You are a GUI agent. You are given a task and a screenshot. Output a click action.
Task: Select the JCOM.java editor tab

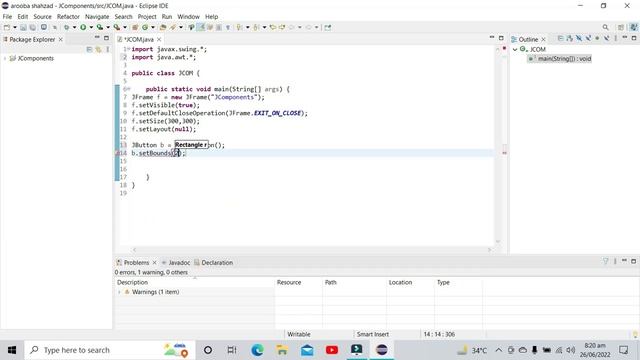click(139, 40)
